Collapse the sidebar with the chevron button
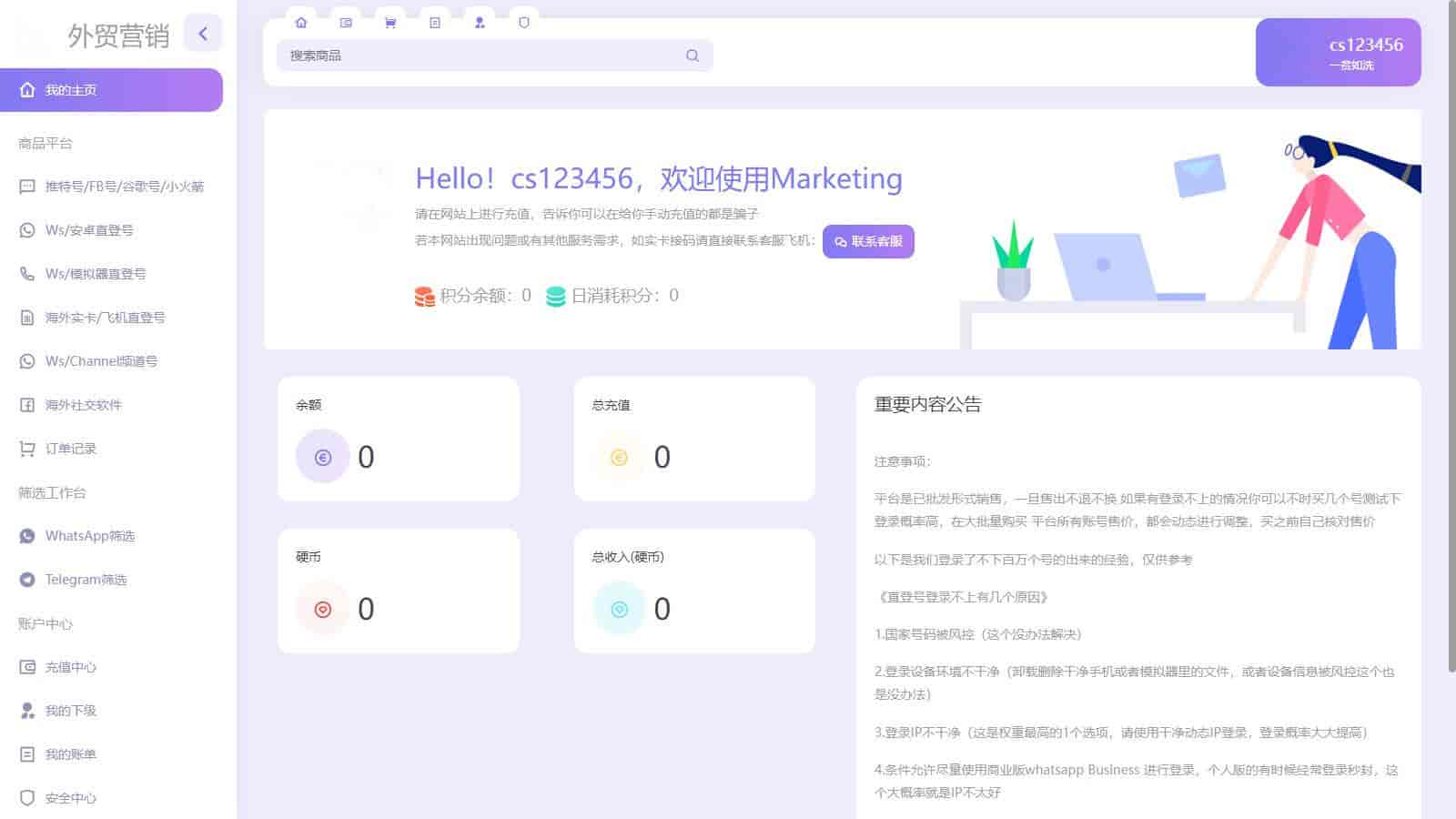Viewport: 1456px width, 819px height. (203, 34)
